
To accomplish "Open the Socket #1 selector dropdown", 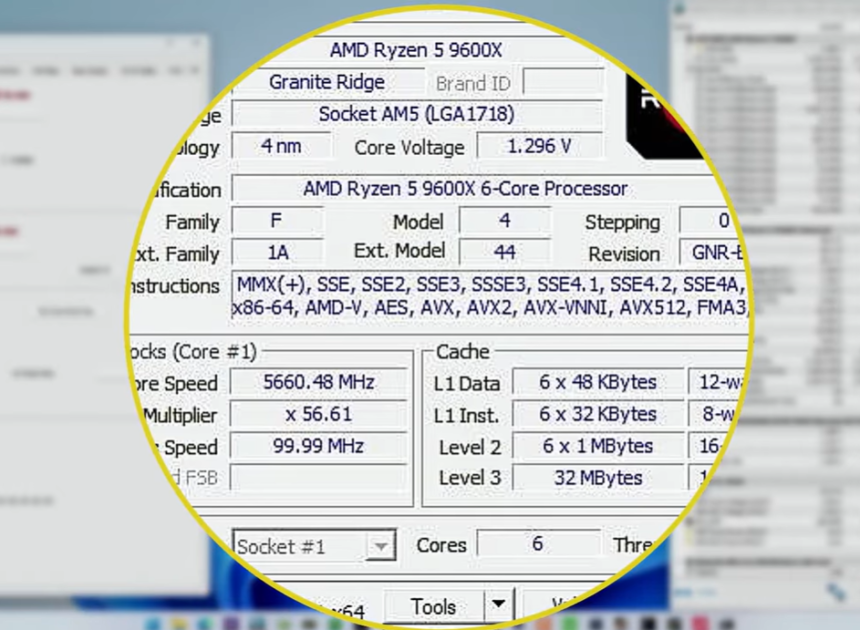I will 381,546.
